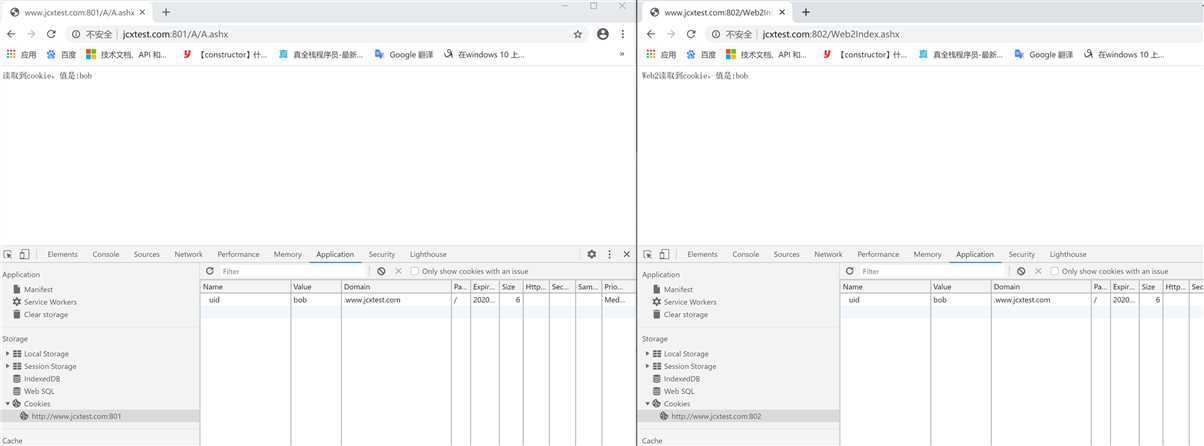
Task: Refresh cookies list in left DevTools
Action: pos(210,271)
